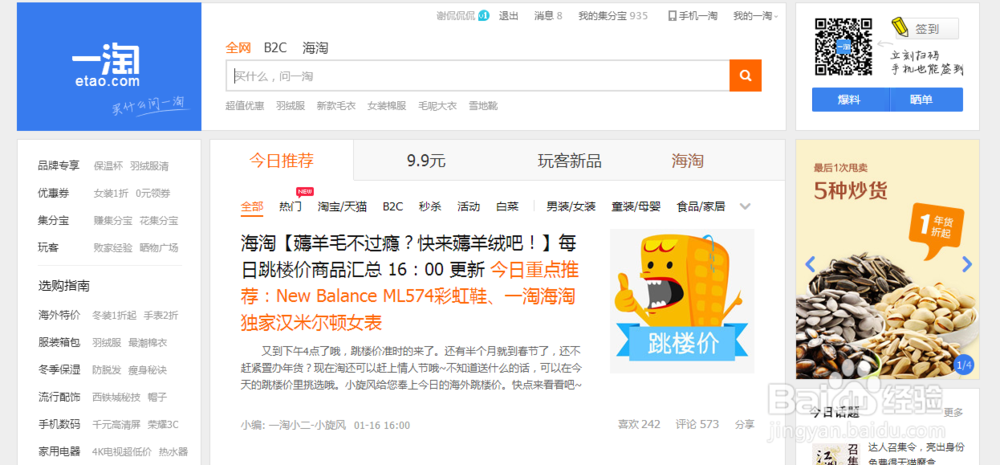Image resolution: width=1000 pixels, height=465 pixels.
Task: Open 海外特价 shopping guide
Action: [x=59, y=315]
